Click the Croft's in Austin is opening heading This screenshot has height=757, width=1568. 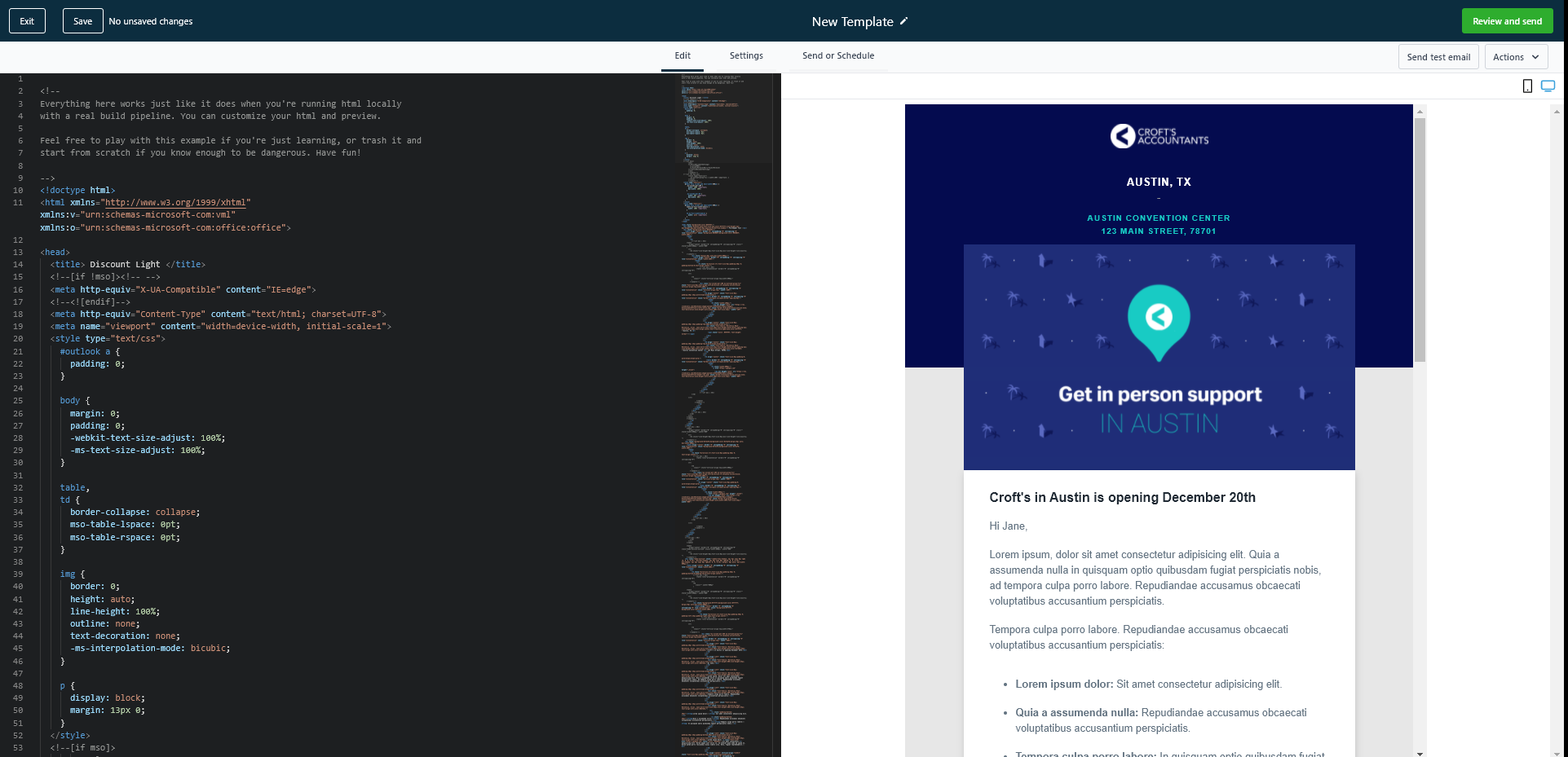pos(1122,497)
